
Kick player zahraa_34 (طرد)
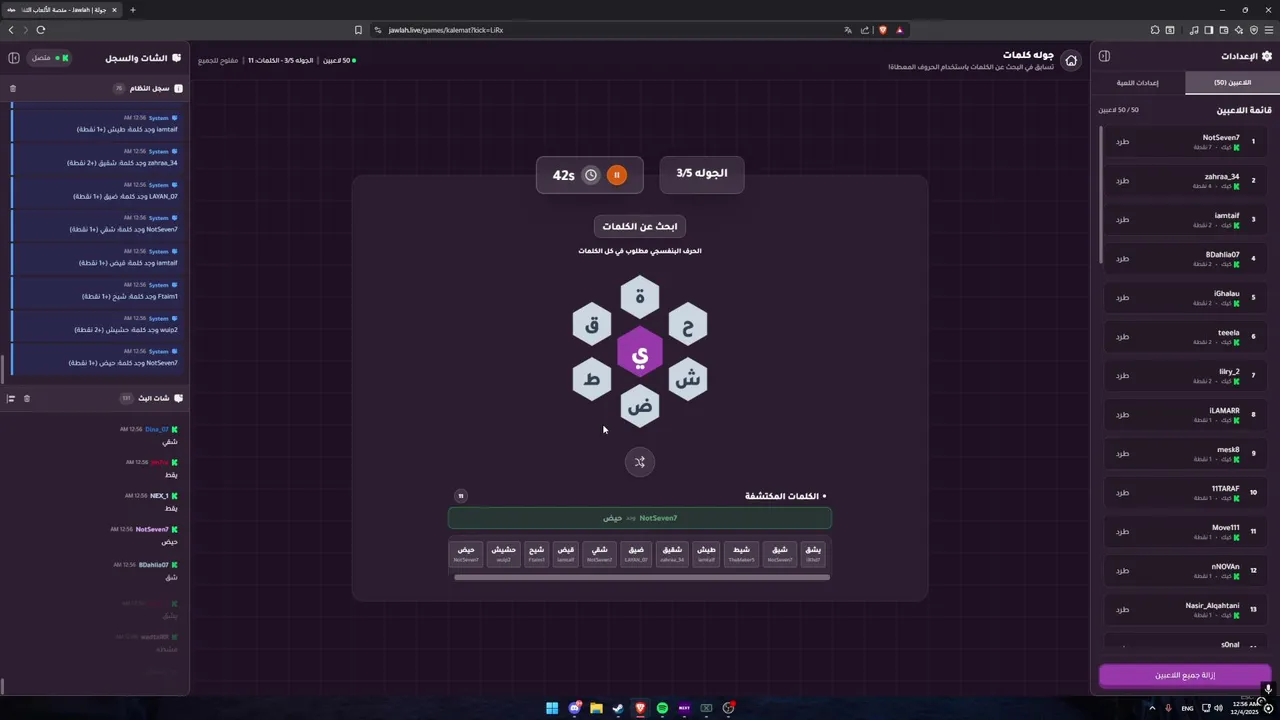tap(1122, 181)
